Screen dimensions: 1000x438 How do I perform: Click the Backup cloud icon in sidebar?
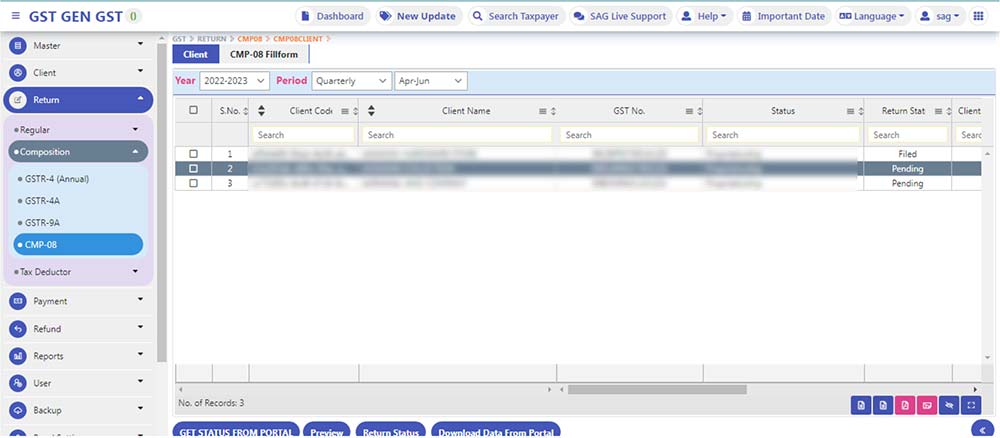coord(17,410)
